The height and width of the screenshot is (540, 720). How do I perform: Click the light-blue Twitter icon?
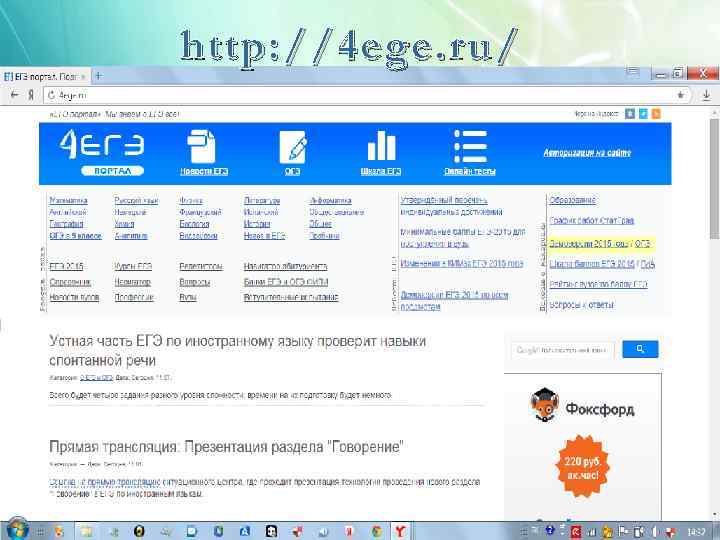point(643,113)
